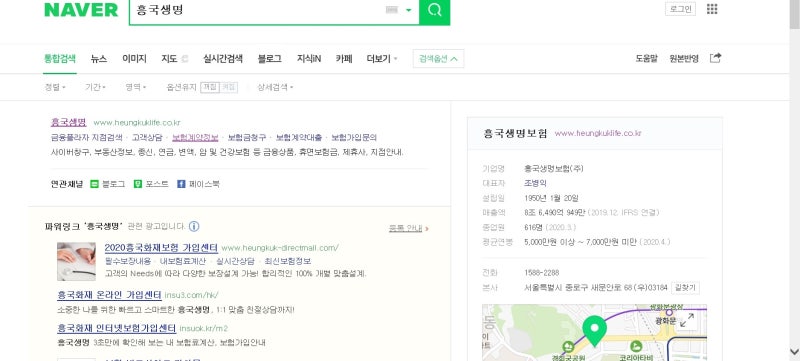Open the 보험계약정보 sublink
Image resolution: width=800 pixels, height=361 pixels.
click(195, 138)
